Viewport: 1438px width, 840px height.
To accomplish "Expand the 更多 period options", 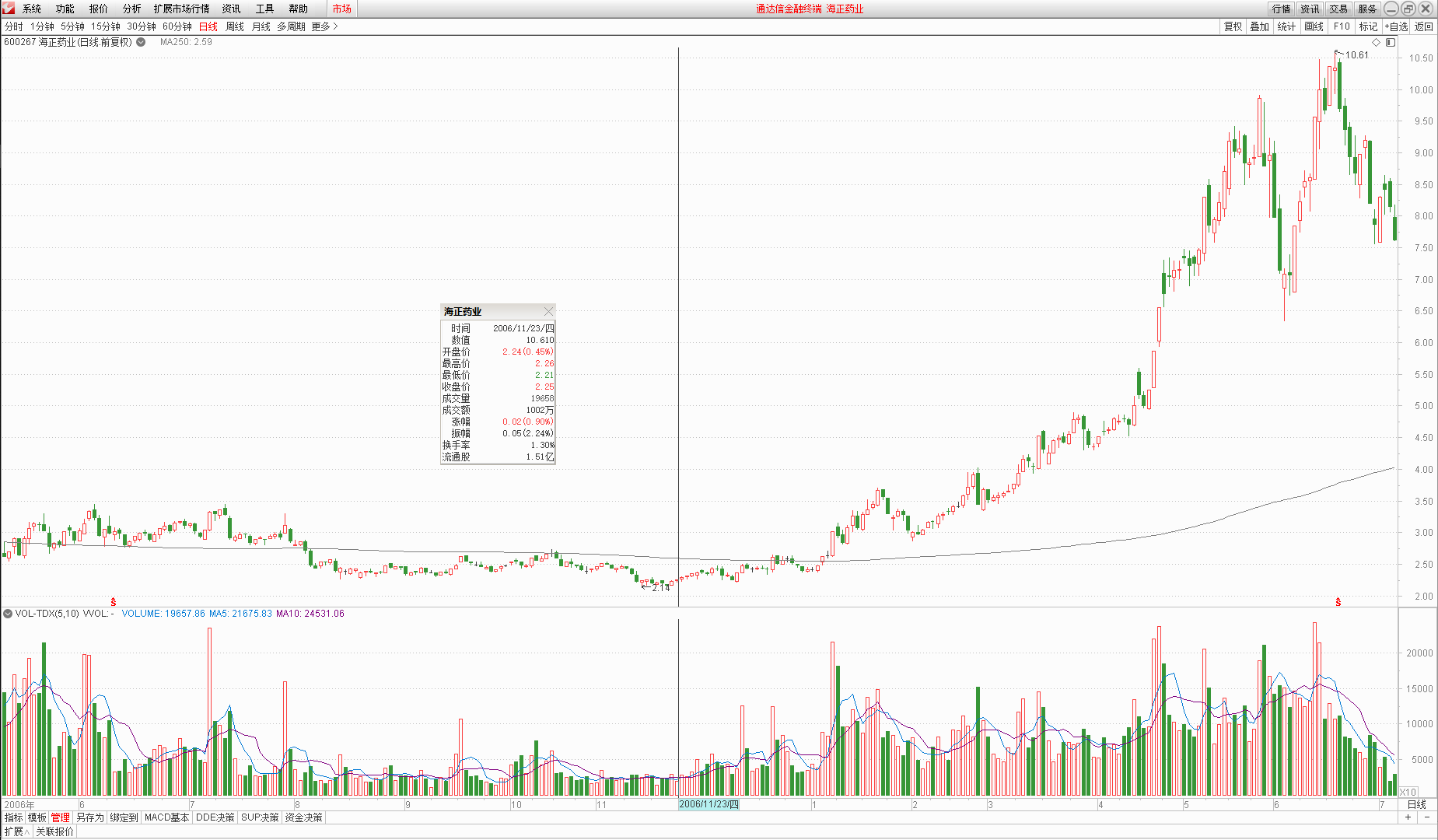I will [x=324, y=26].
